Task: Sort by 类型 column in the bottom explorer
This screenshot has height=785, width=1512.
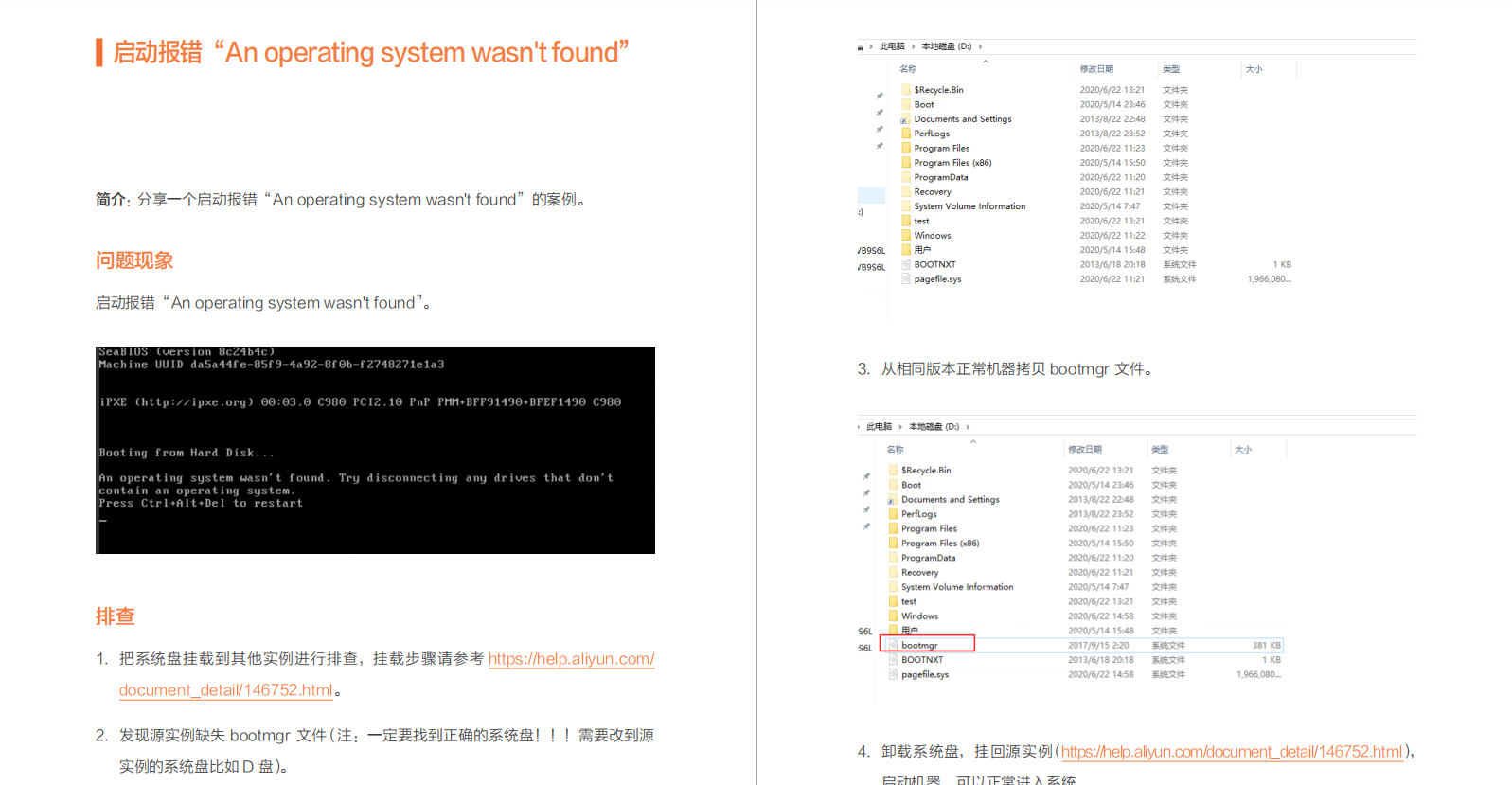Action: (x=1160, y=450)
